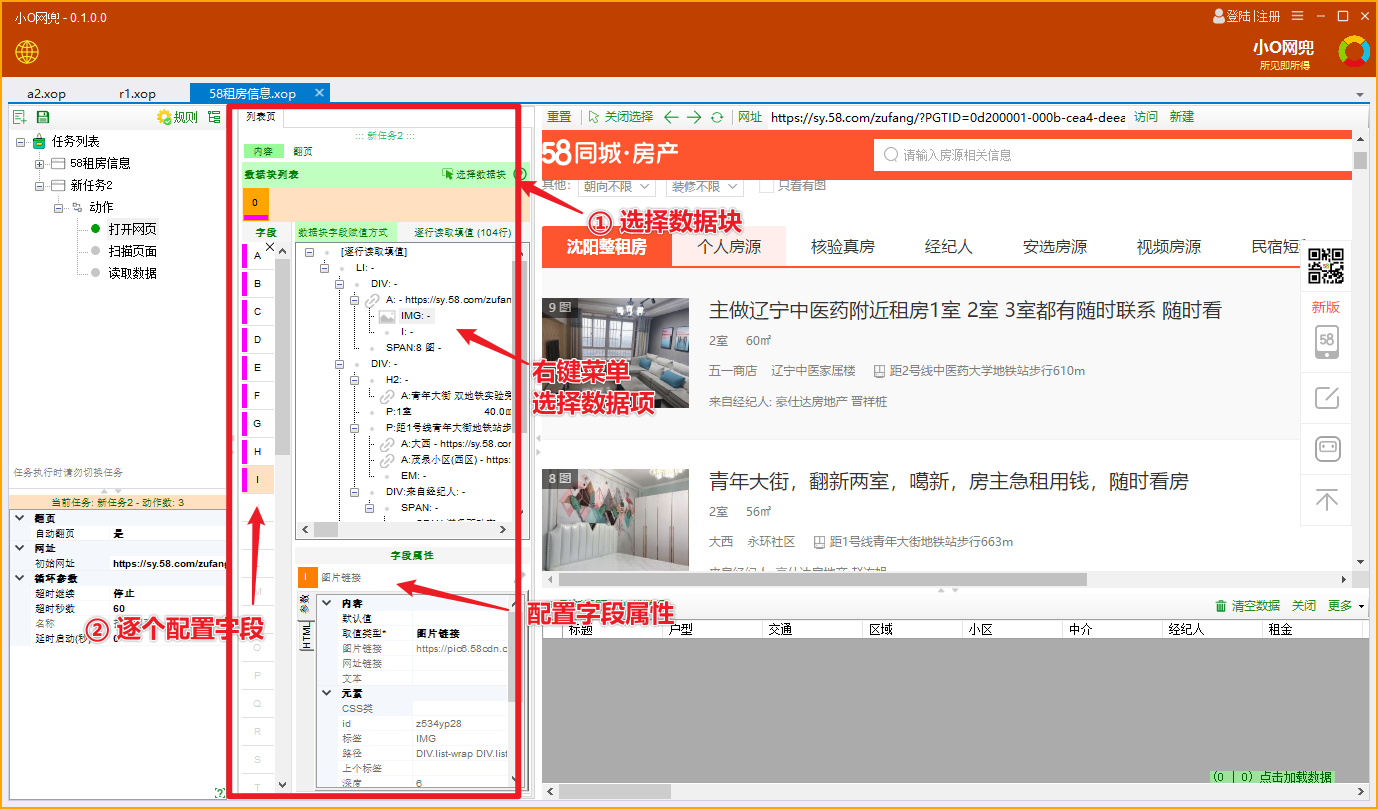Click the chat robot icon on web sidebar

pyautogui.click(x=1327, y=449)
